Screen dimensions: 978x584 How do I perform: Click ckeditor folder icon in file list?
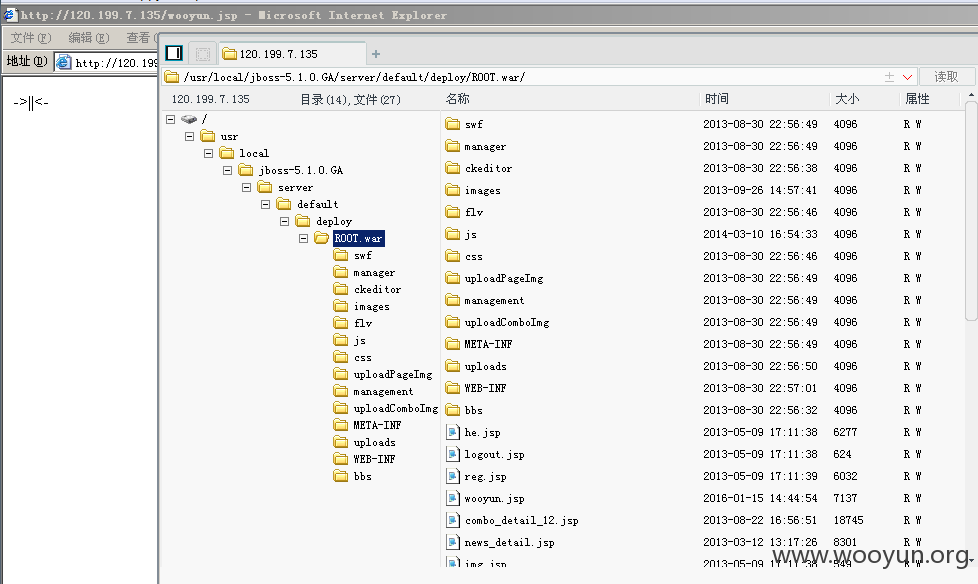tap(453, 168)
